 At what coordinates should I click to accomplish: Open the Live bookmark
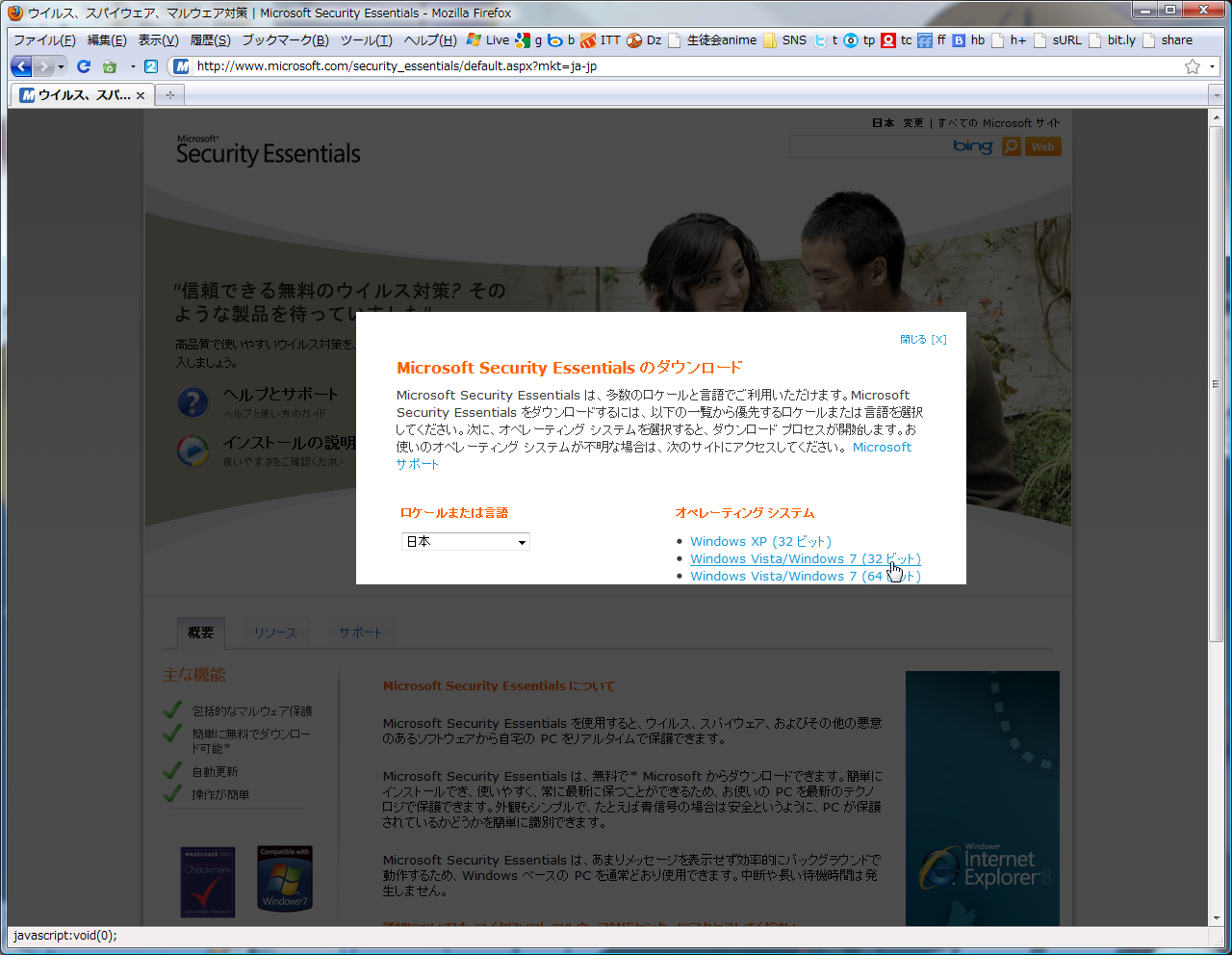[x=488, y=40]
